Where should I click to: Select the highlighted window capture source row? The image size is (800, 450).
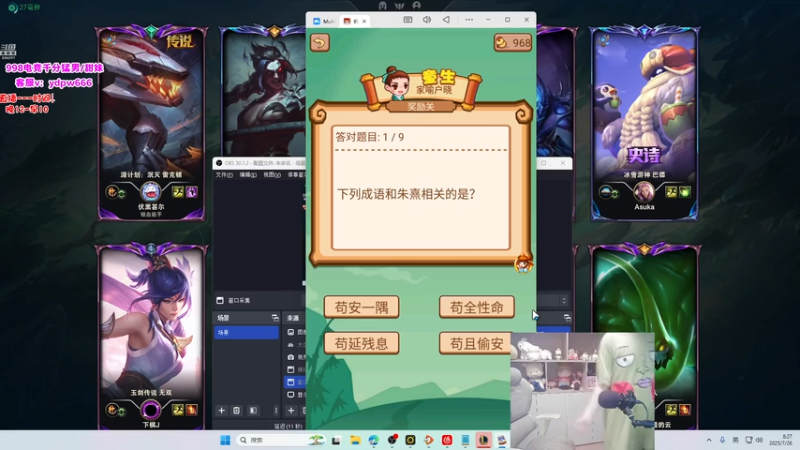point(295,382)
